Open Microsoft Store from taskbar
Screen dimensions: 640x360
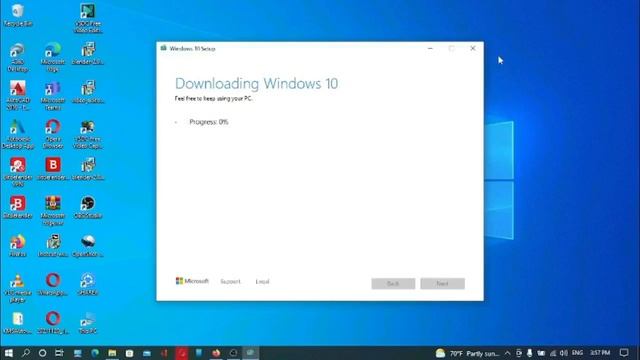(x=129, y=353)
